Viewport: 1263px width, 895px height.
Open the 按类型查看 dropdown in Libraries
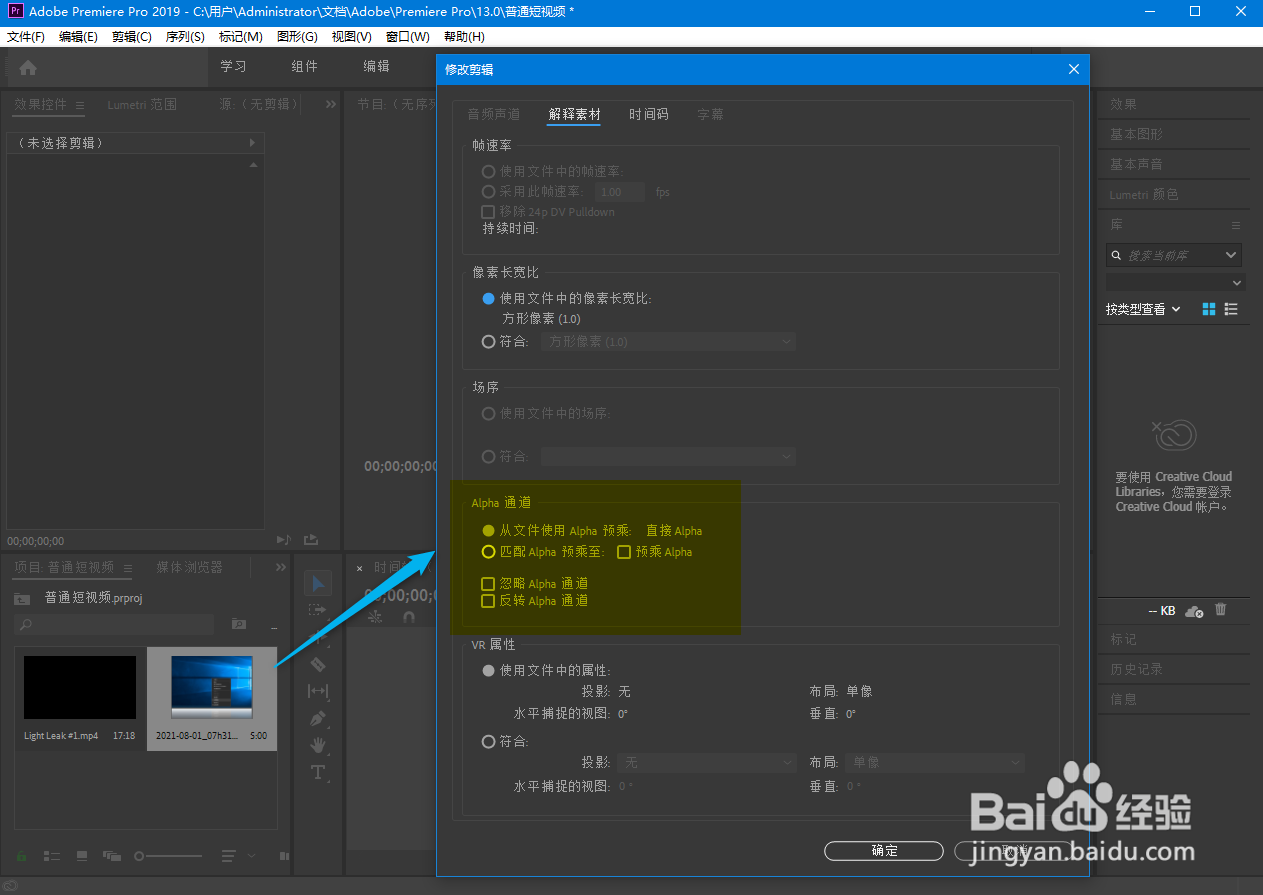(1143, 309)
